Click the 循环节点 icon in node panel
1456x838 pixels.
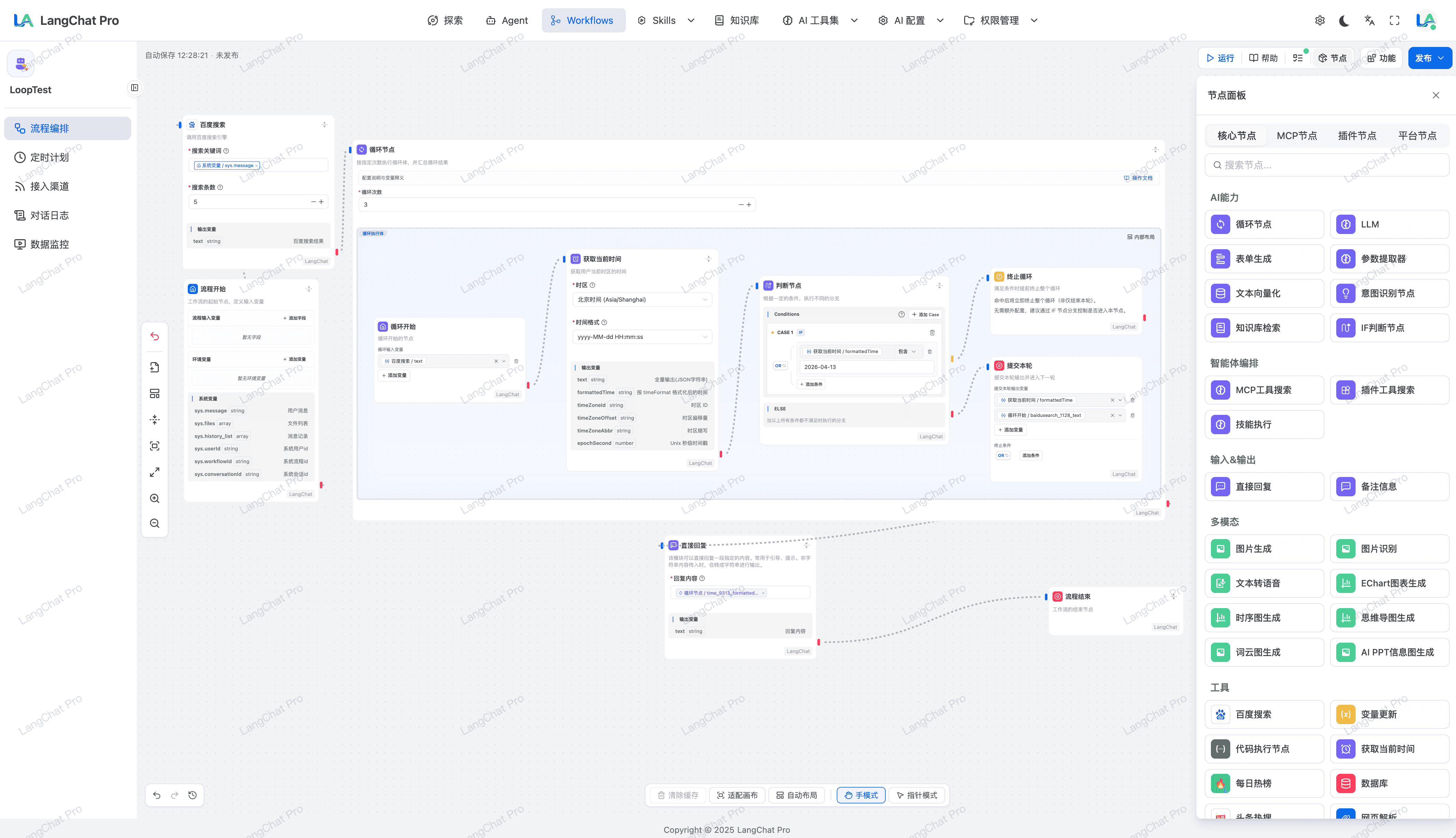coord(1220,224)
